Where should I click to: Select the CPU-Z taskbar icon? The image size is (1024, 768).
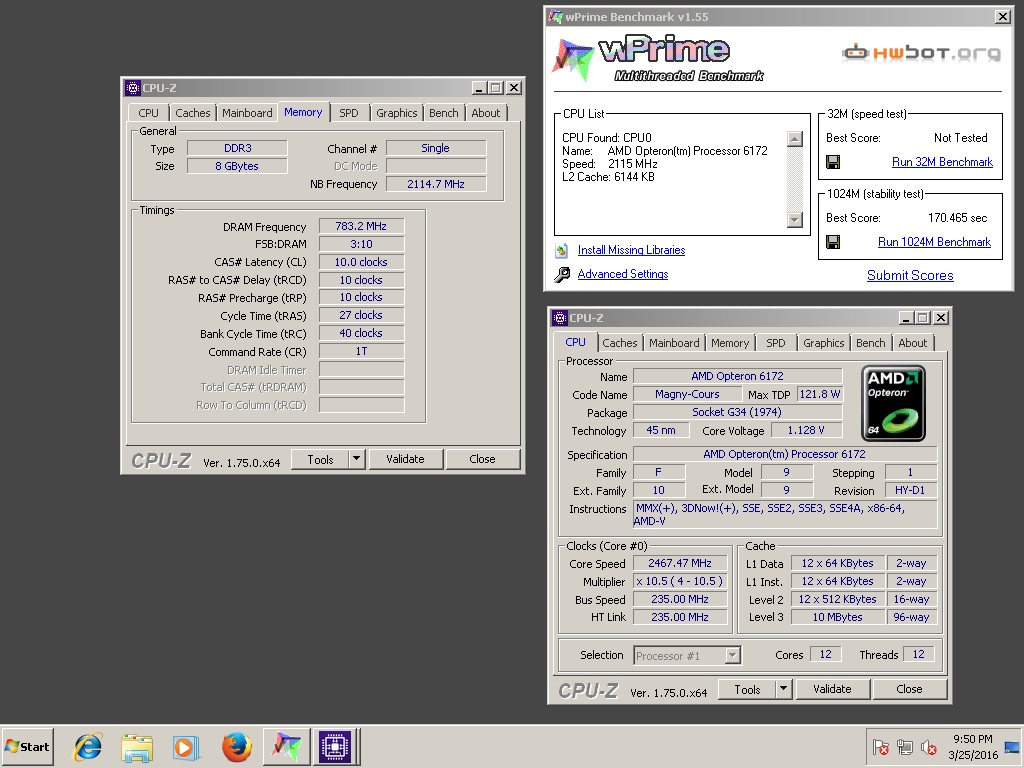tap(335, 746)
